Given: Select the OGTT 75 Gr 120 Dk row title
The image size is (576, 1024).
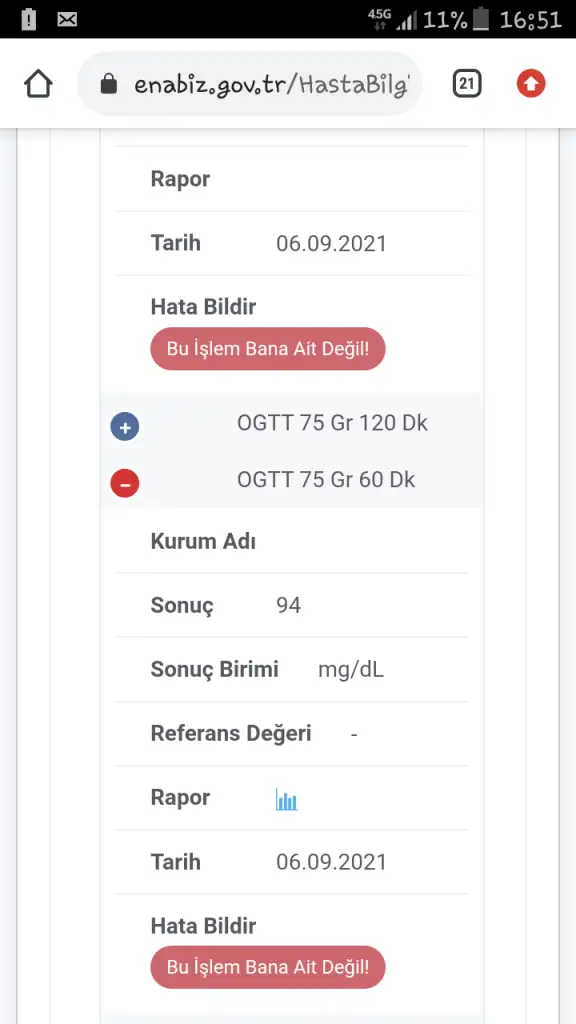Looking at the screenshot, I should click(x=332, y=423).
